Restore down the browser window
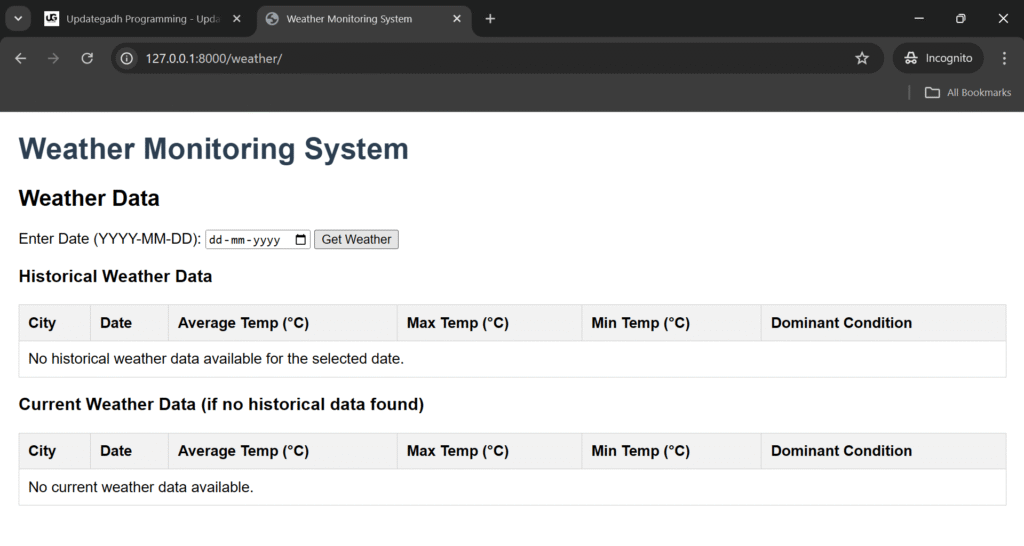Viewport: 1024px width, 546px height. [x=961, y=19]
